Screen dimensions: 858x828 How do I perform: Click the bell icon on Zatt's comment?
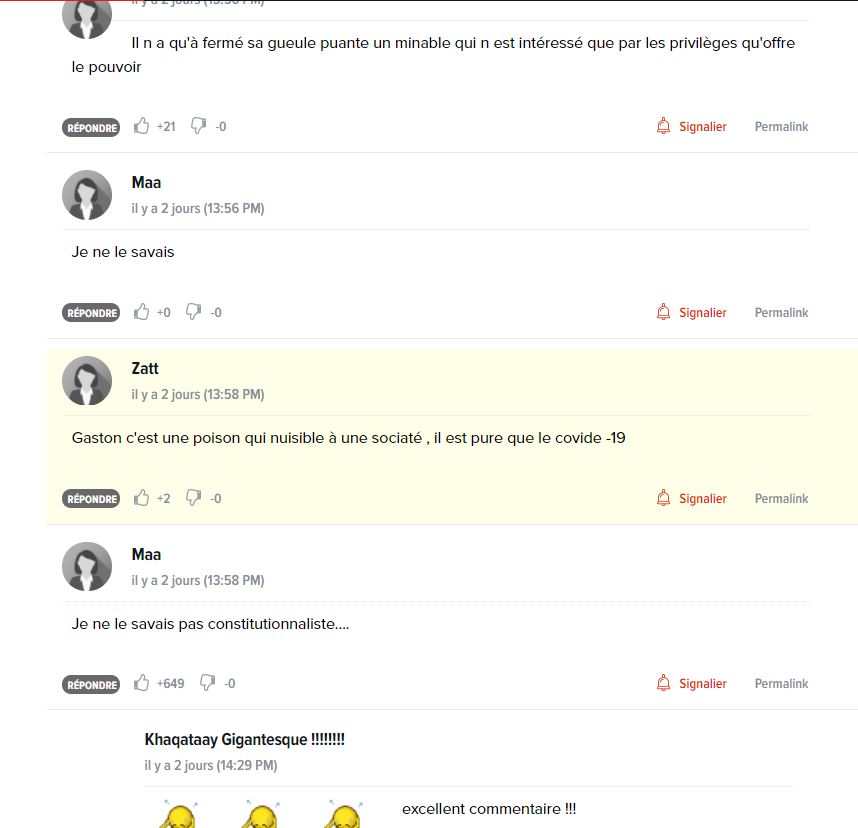point(663,497)
